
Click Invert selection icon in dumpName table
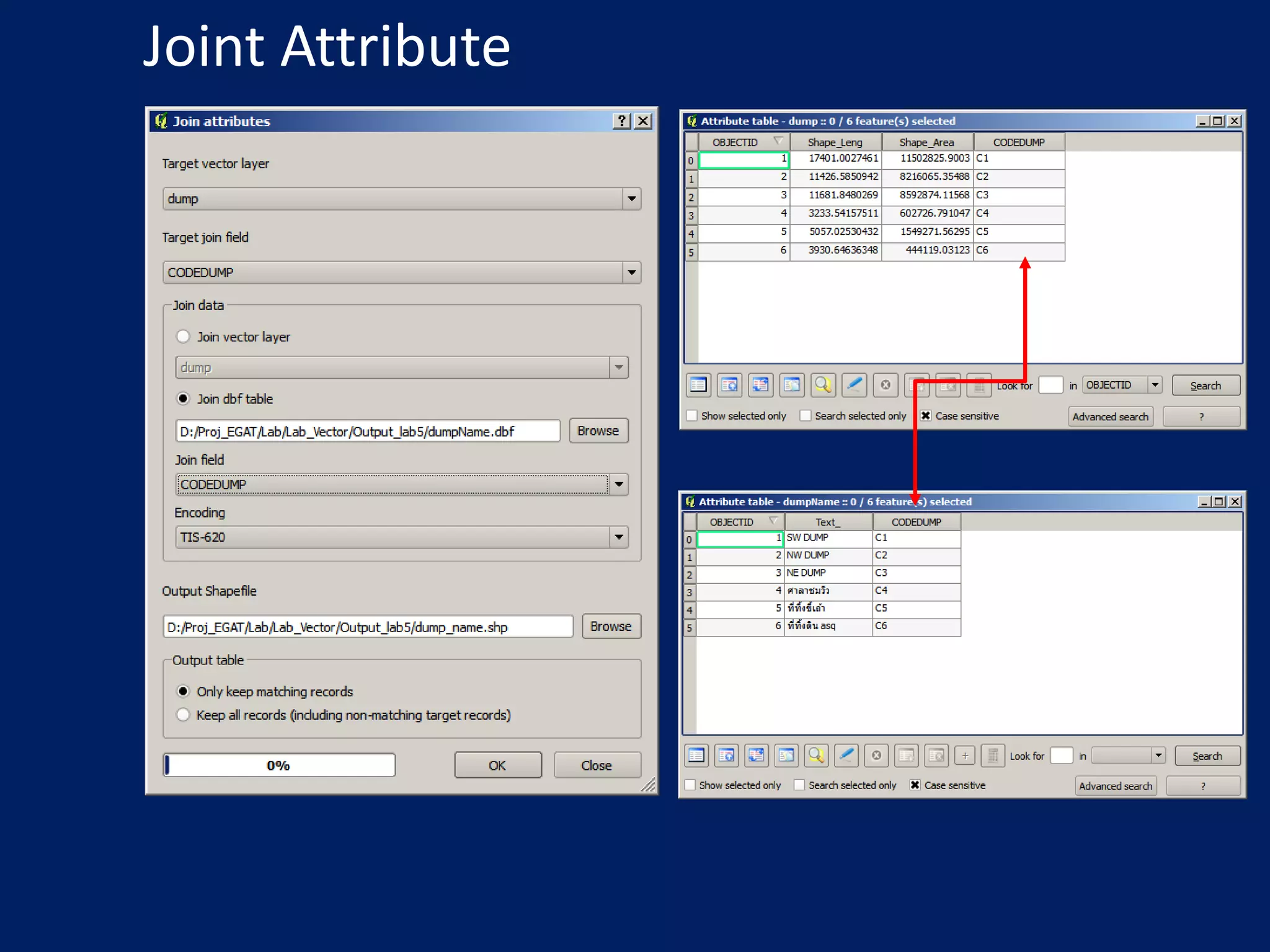[x=757, y=755]
